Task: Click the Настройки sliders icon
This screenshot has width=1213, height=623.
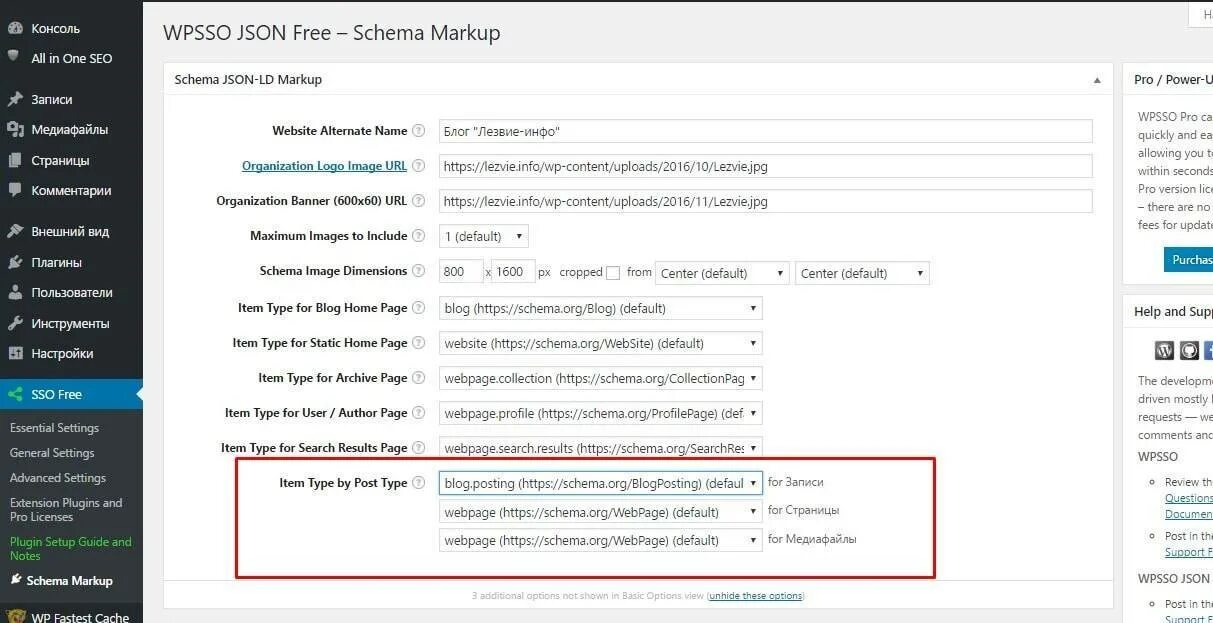Action: coord(15,353)
